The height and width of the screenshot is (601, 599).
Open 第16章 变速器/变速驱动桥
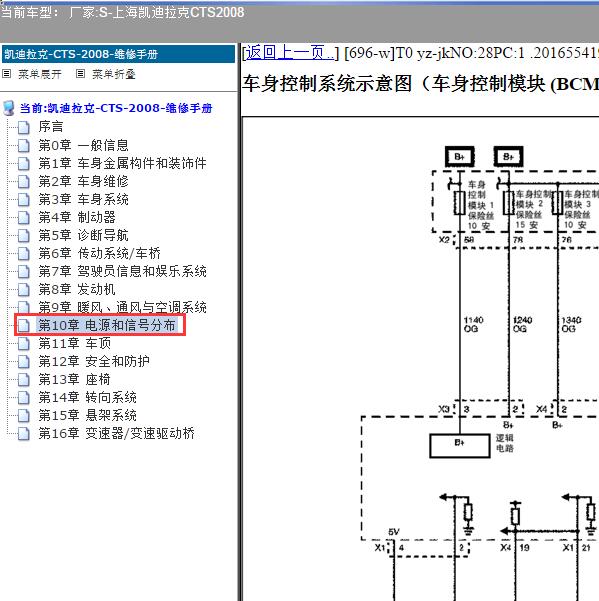[x=117, y=433]
